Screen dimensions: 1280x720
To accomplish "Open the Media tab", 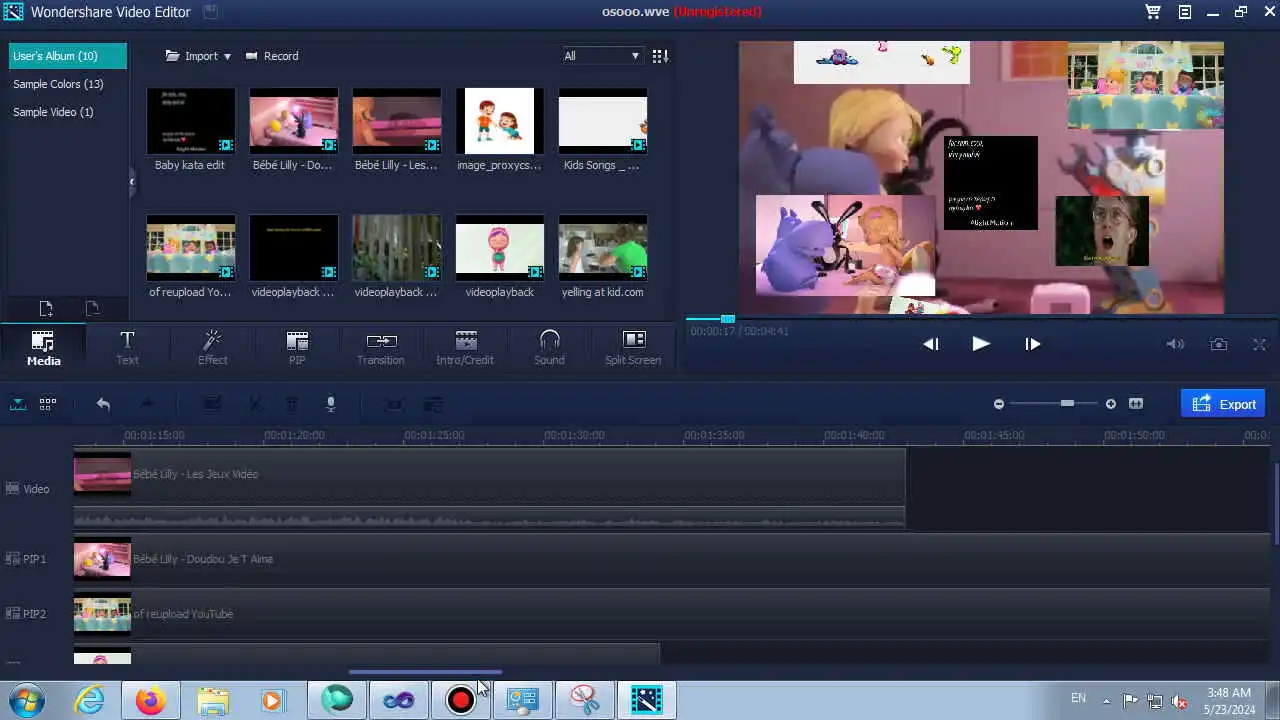I will pyautogui.click(x=43, y=347).
